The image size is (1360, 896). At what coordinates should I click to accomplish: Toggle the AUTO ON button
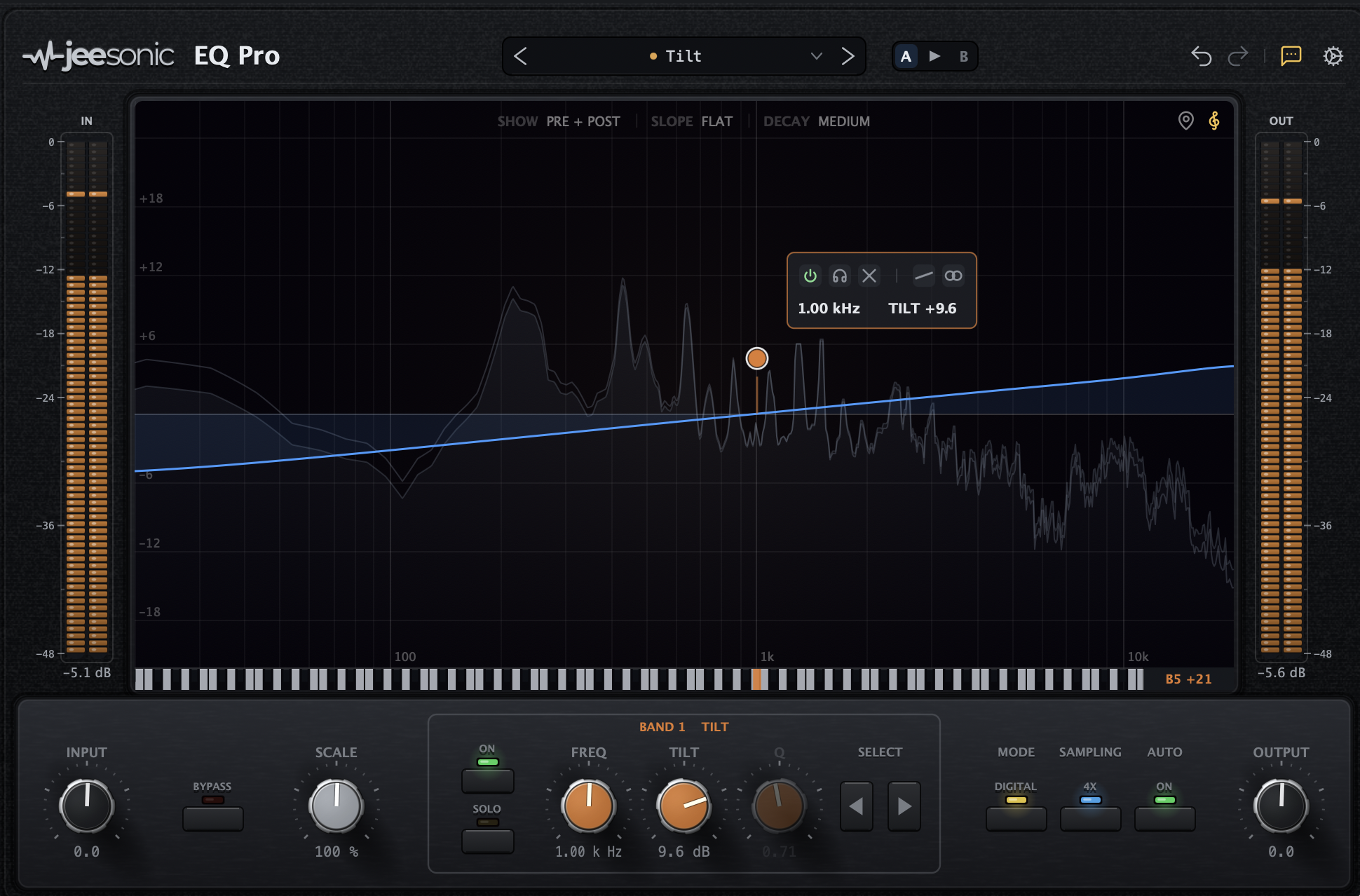pyautogui.click(x=1164, y=818)
